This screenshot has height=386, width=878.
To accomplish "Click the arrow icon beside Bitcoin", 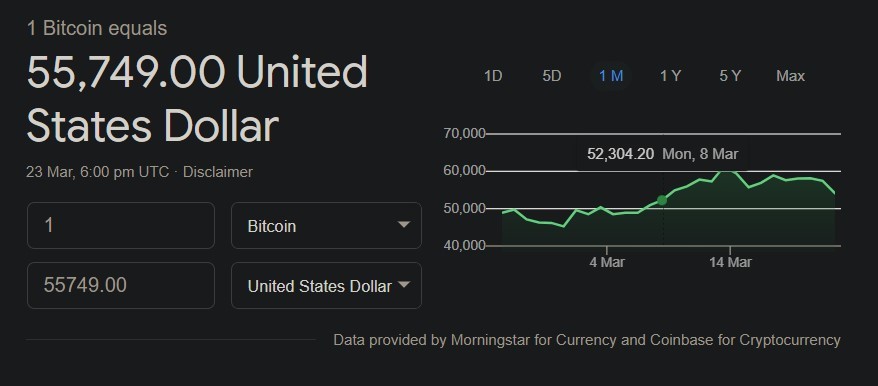I will click(403, 225).
